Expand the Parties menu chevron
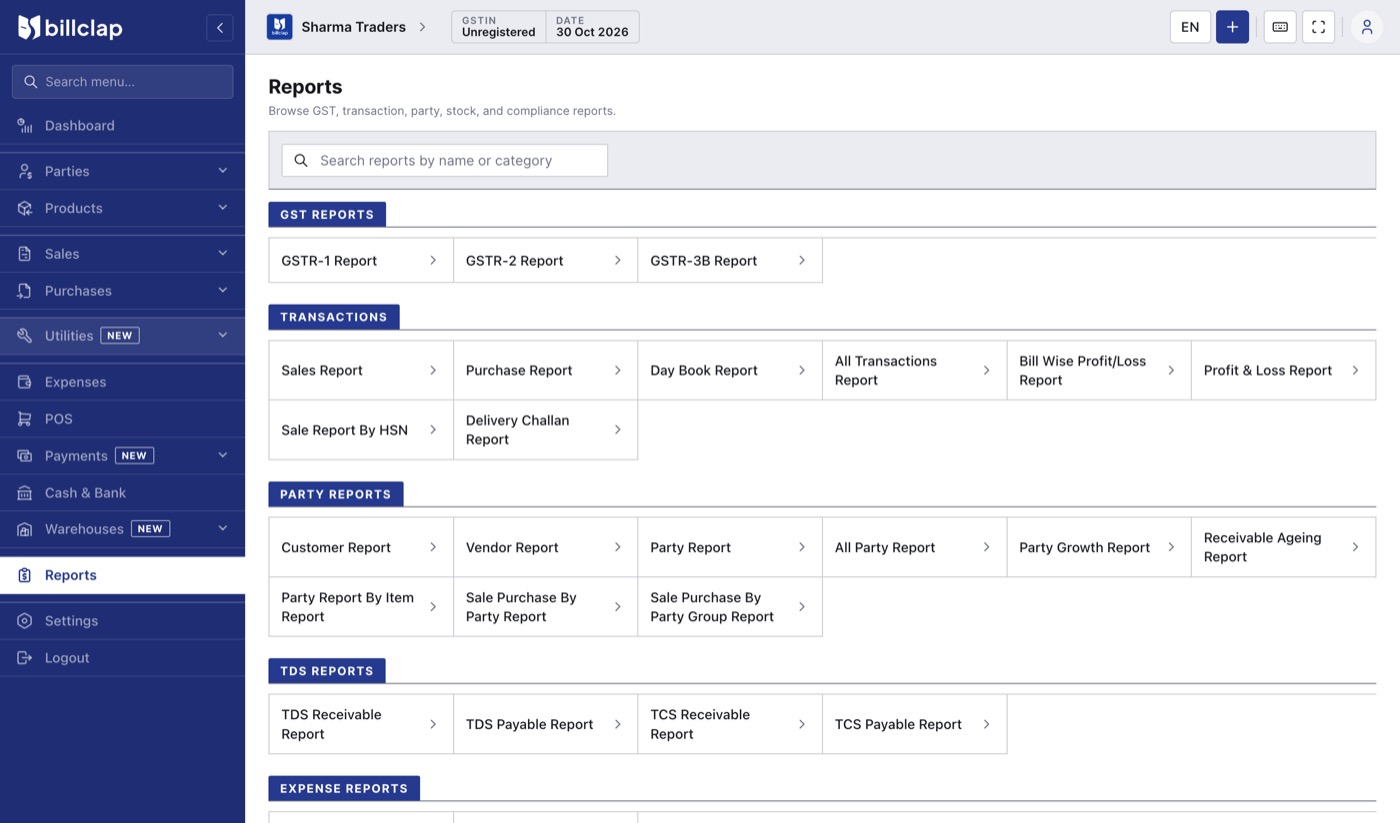 (223, 171)
